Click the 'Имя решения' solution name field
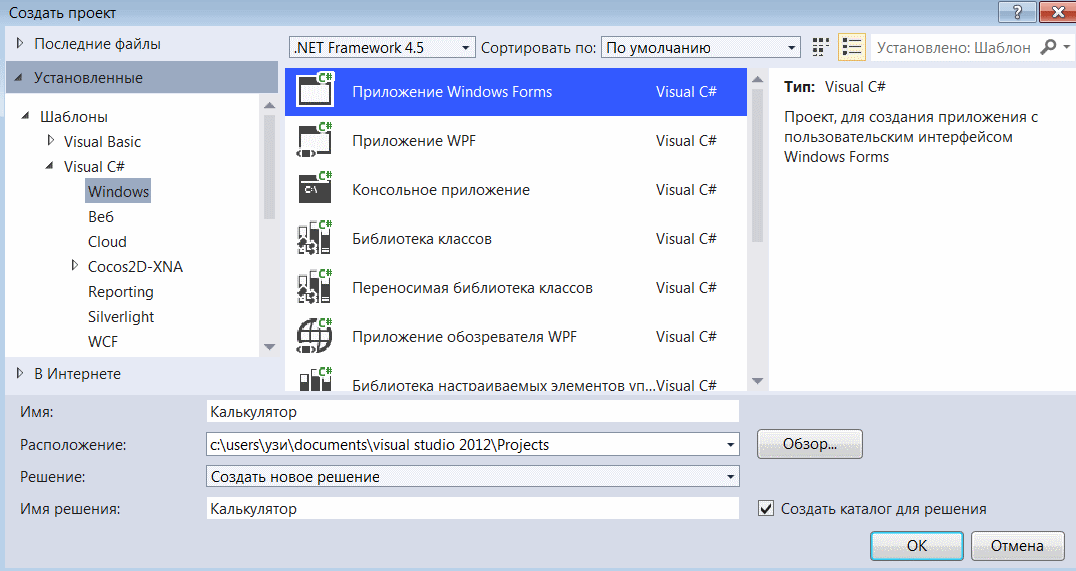This screenshot has height=571, width=1076. (x=473, y=509)
